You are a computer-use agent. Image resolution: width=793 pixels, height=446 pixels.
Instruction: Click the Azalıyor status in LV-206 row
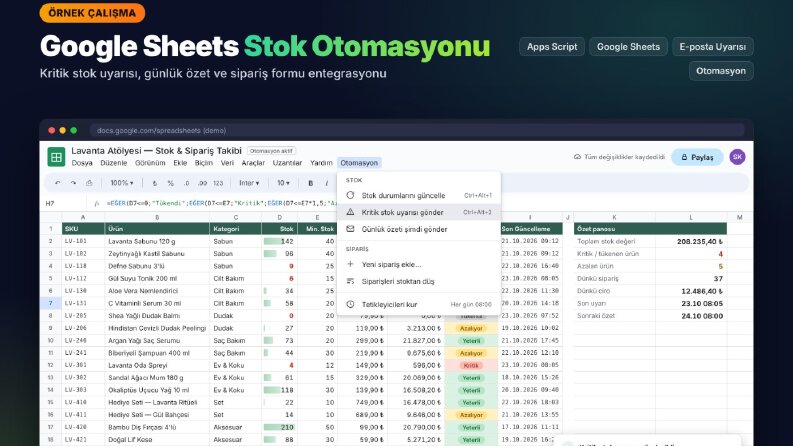tap(471, 328)
